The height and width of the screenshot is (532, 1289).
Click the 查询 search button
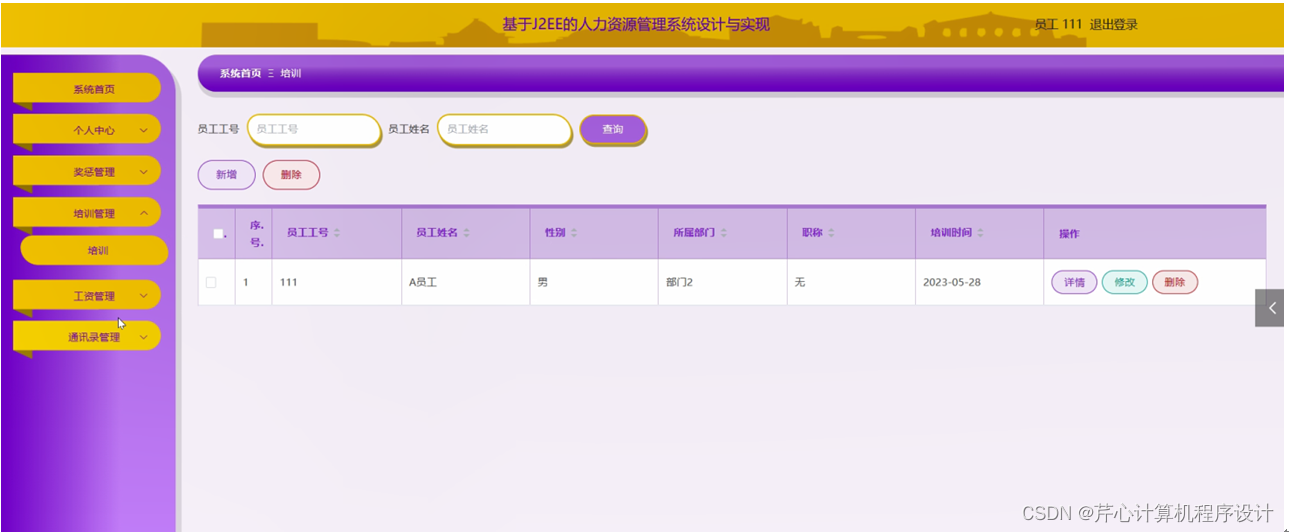click(x=613, y=130)
